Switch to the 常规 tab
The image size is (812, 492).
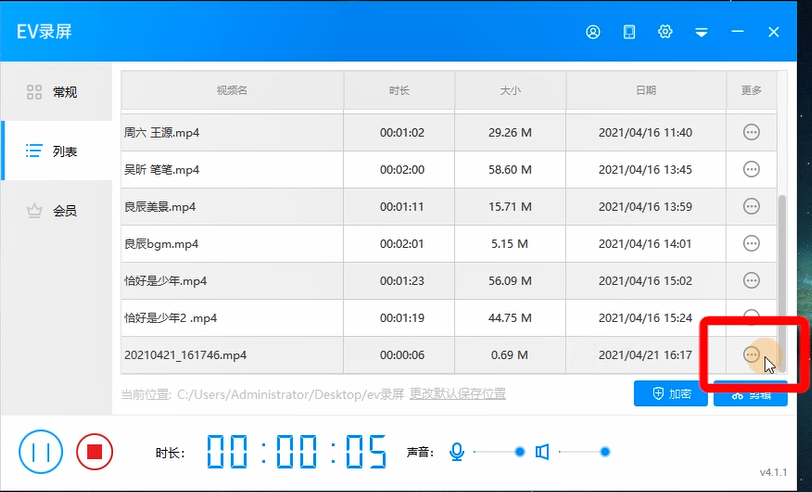(56, 92)
